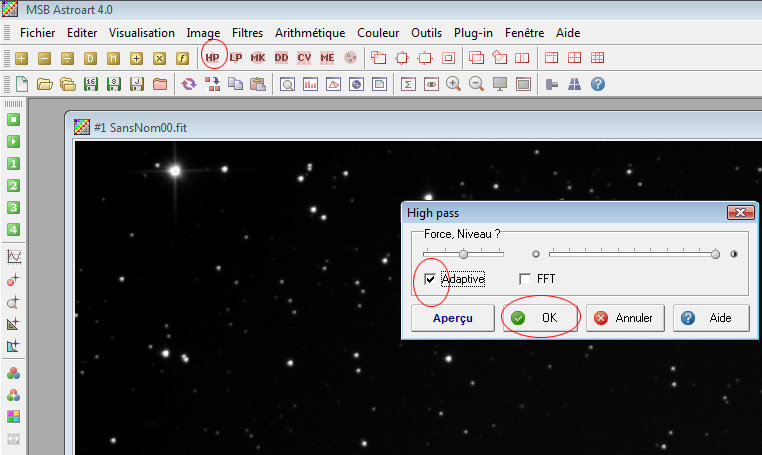Viewport: 762px width, 455px height.
Task: Click the gold multiply (×) icon
Action: coord(159,58)
